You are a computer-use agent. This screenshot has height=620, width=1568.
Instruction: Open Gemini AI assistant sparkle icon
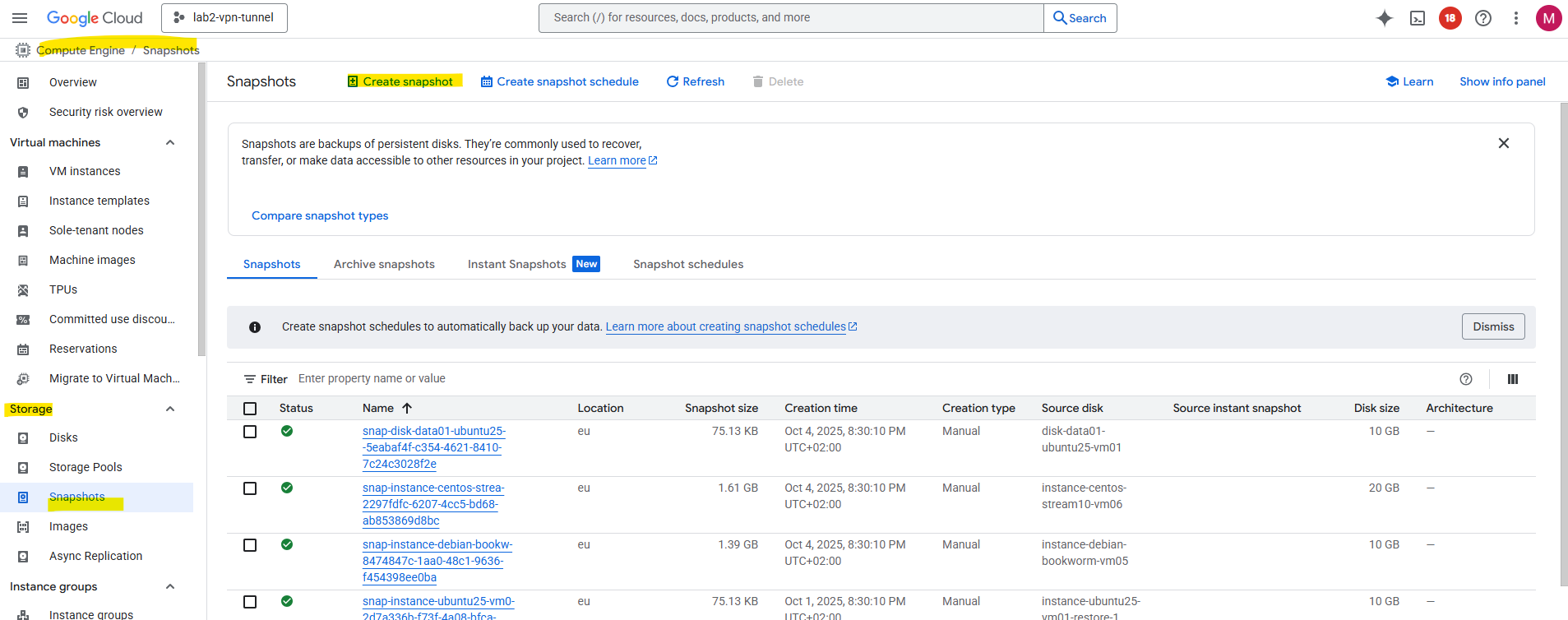point(1385,18)
